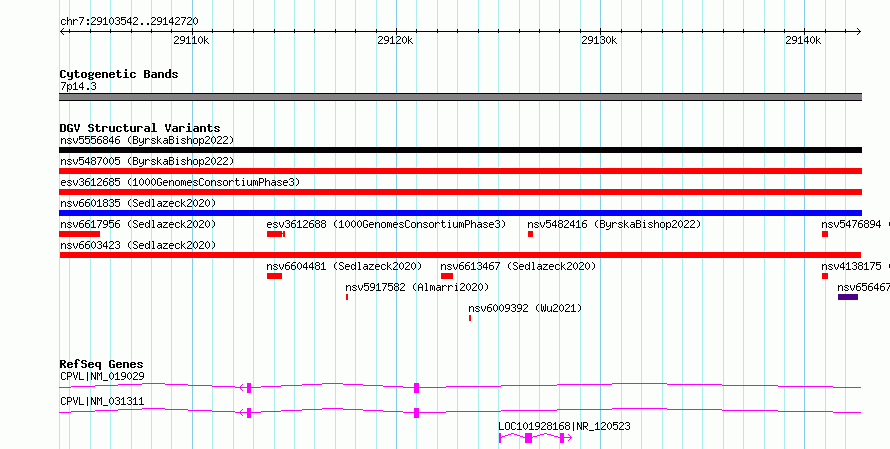The width and height of the screenshot is (890, 449).
Task: Select the small red nsv5482416 square
Action: pyautogui.click(x=531, y=234)
